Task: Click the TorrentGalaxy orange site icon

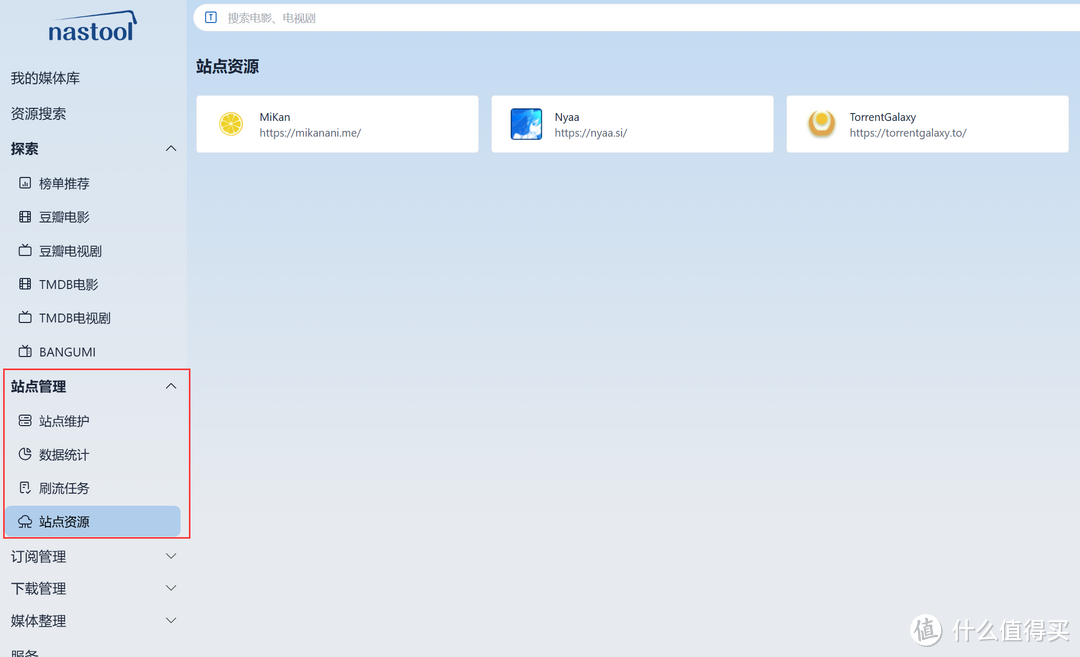Action: tap(821, 124)
